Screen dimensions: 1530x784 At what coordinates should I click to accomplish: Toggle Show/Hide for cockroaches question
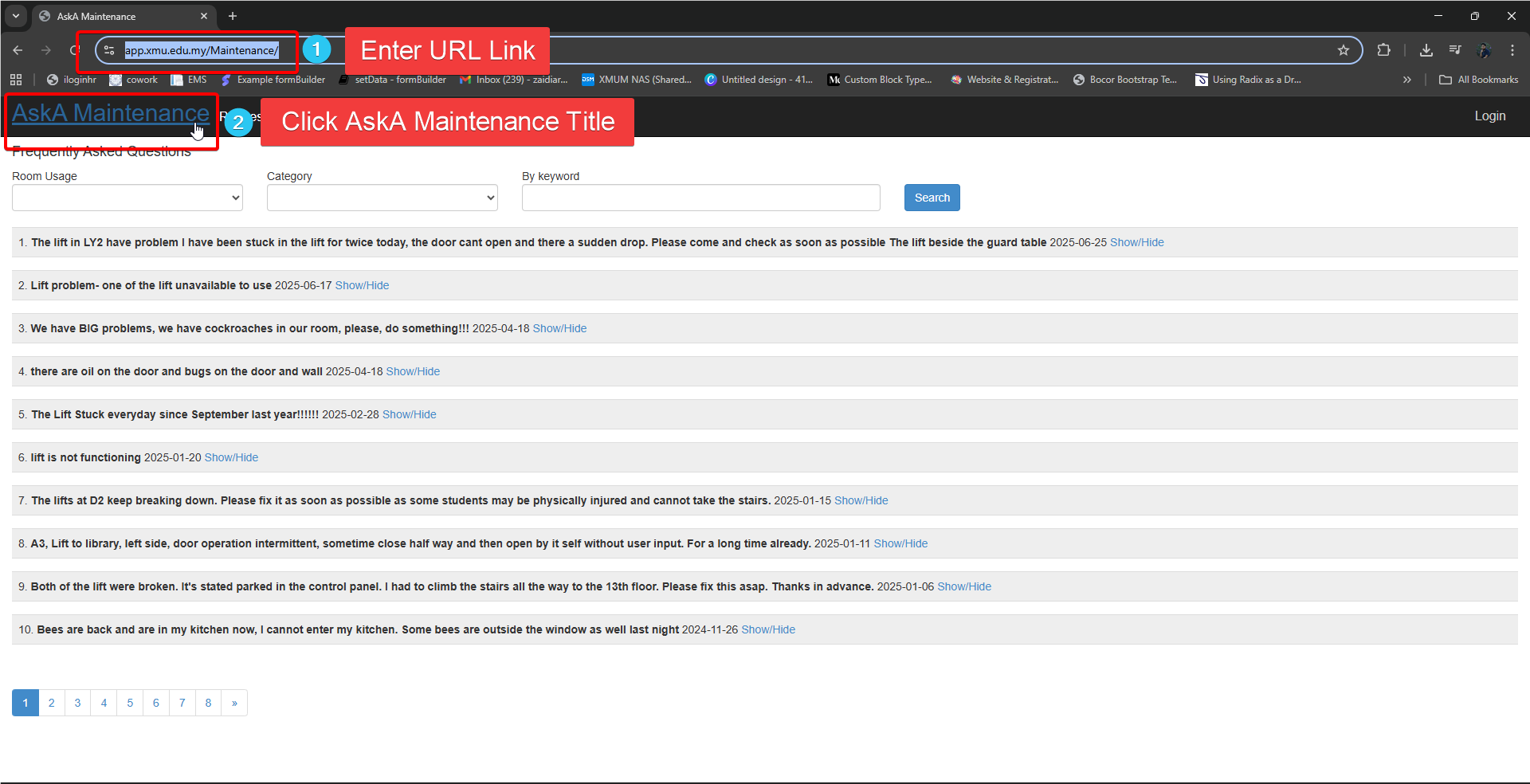(x=559, y=328)
